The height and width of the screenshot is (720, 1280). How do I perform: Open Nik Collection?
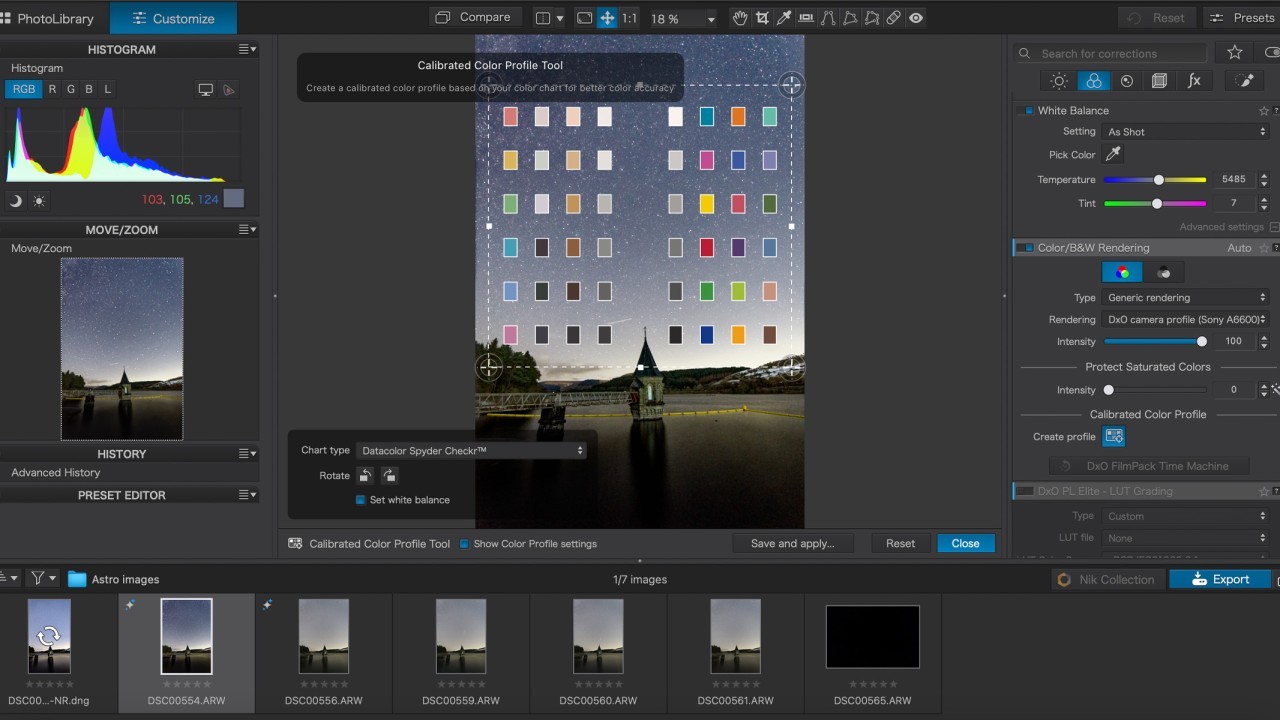[1106, 579]
